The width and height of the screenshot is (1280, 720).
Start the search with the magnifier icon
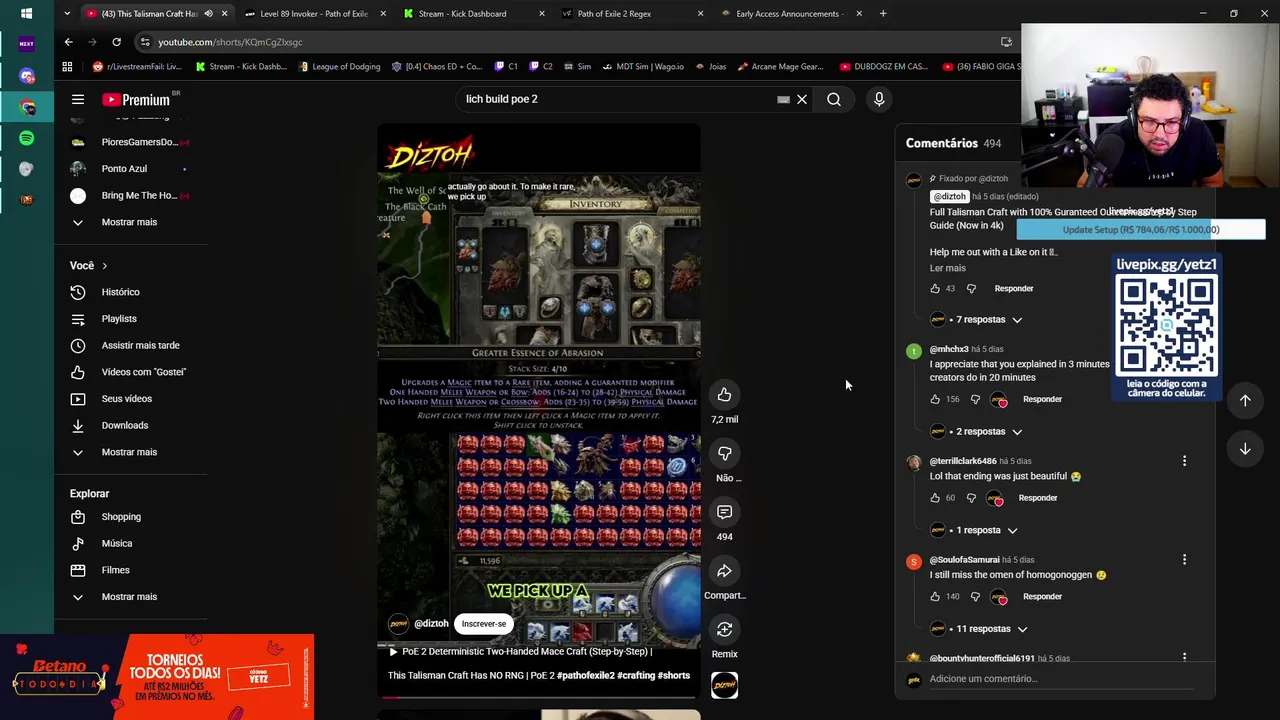pos(834,99)
